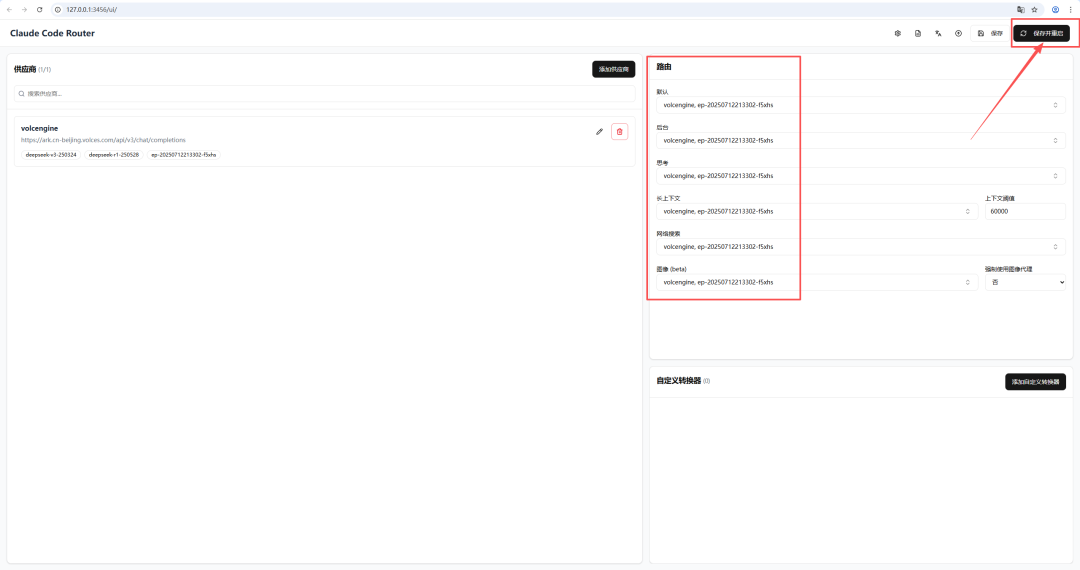Click the 添加供应商 add provider button

614,69
